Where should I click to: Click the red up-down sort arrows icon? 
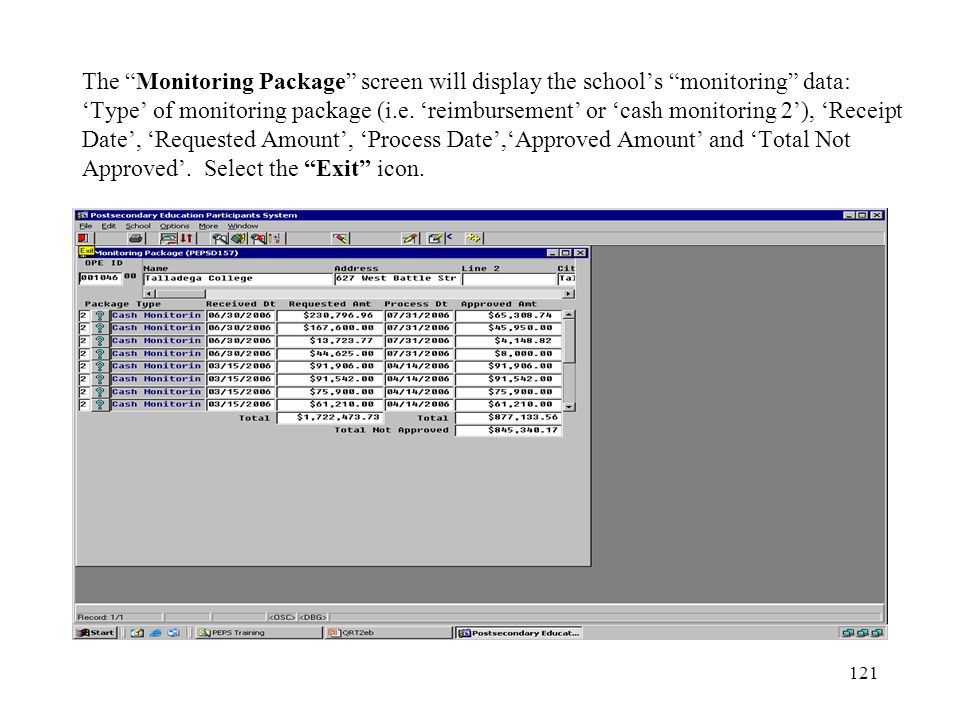tap(187, 238)
